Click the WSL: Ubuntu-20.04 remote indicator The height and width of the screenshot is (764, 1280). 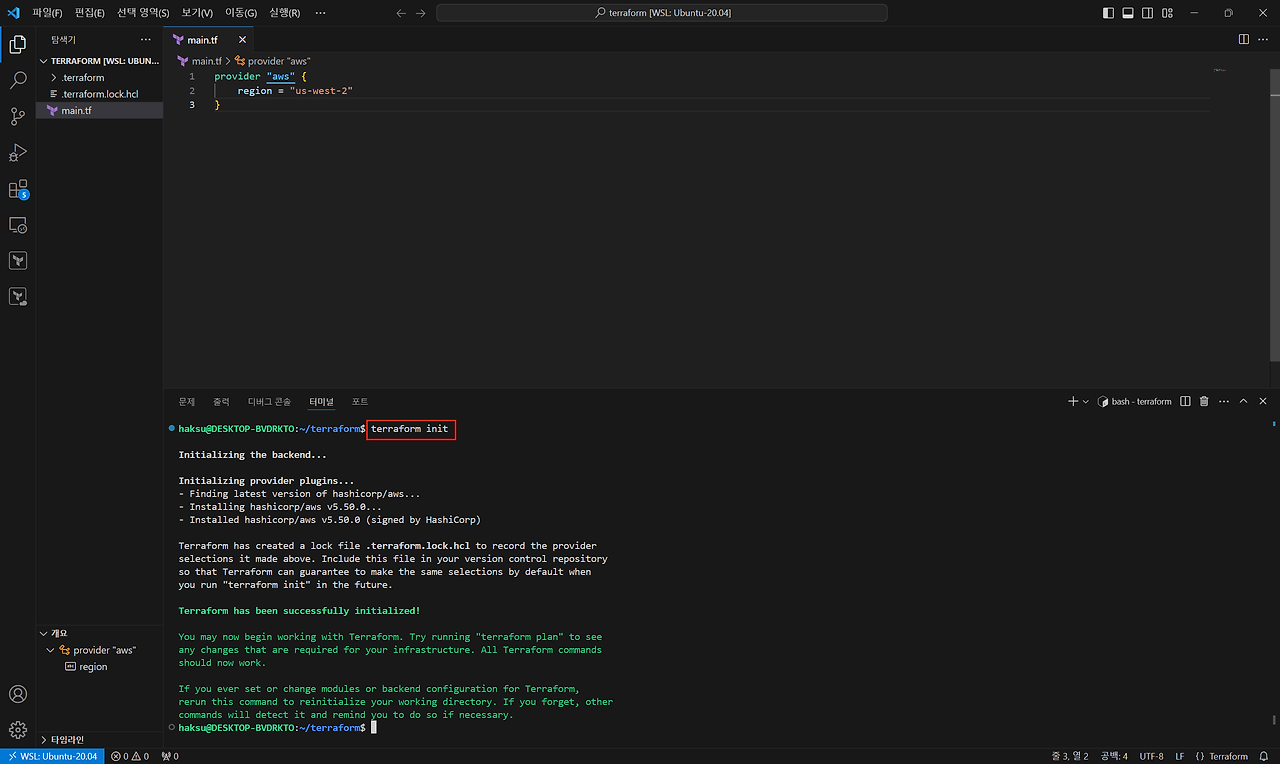pyautogui.click(x=52, y=756)
